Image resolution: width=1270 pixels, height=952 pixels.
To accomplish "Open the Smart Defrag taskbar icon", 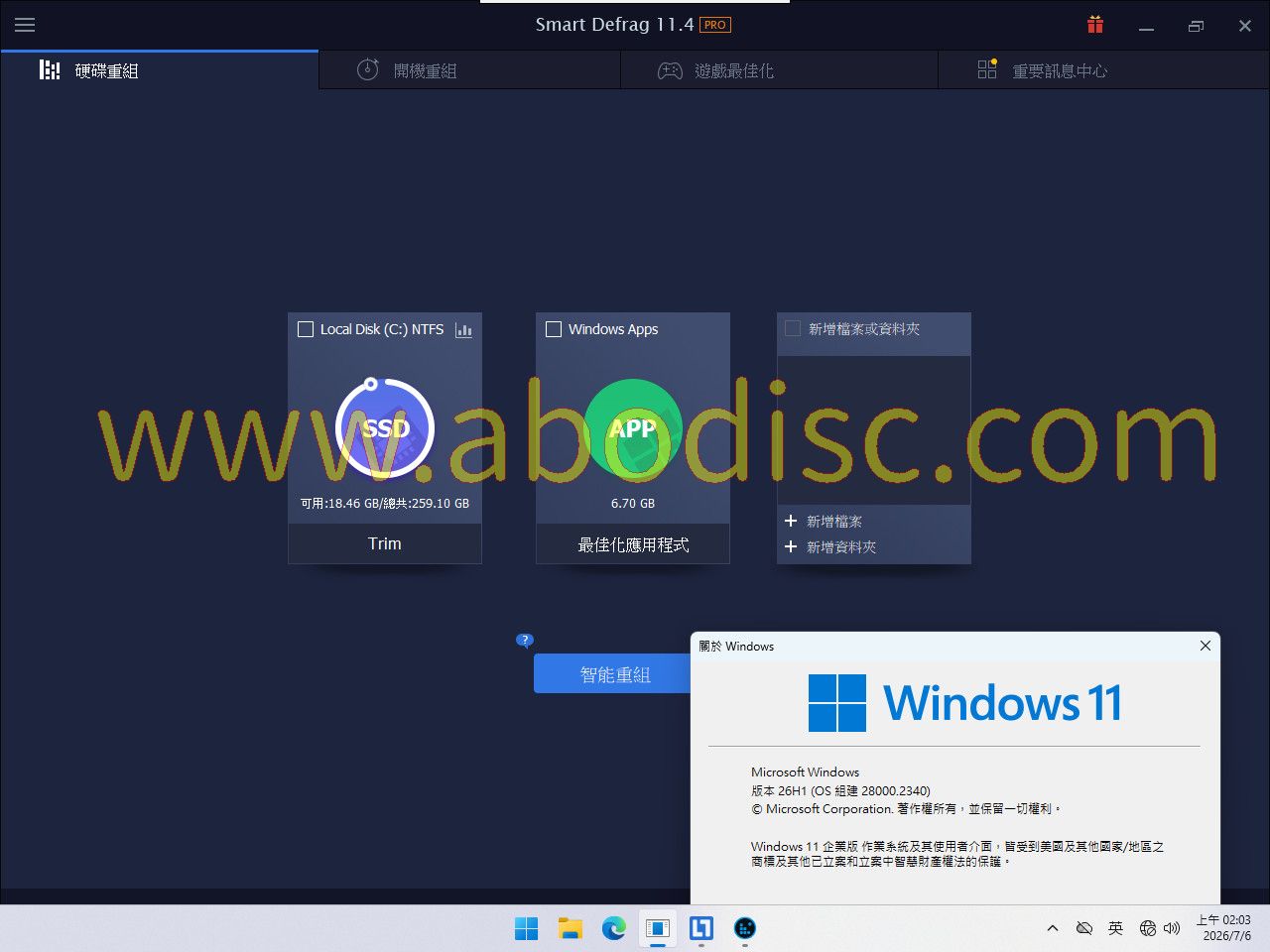I will click(x=745, y=928).
